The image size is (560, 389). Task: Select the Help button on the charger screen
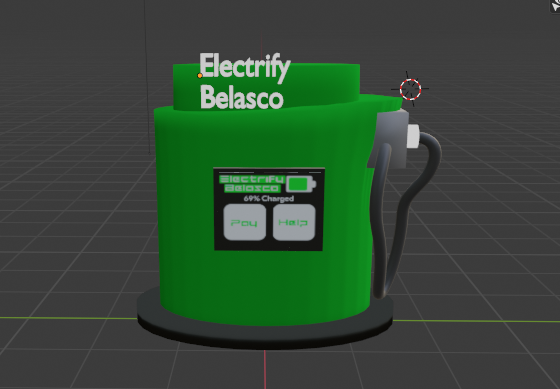(294, 222)
